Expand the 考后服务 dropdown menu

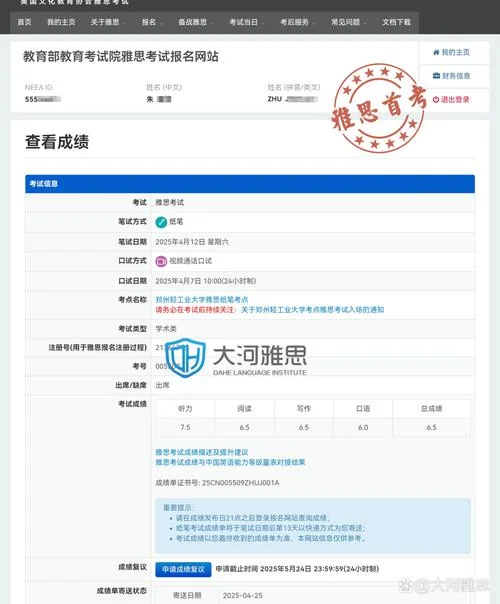coord(298,22)
